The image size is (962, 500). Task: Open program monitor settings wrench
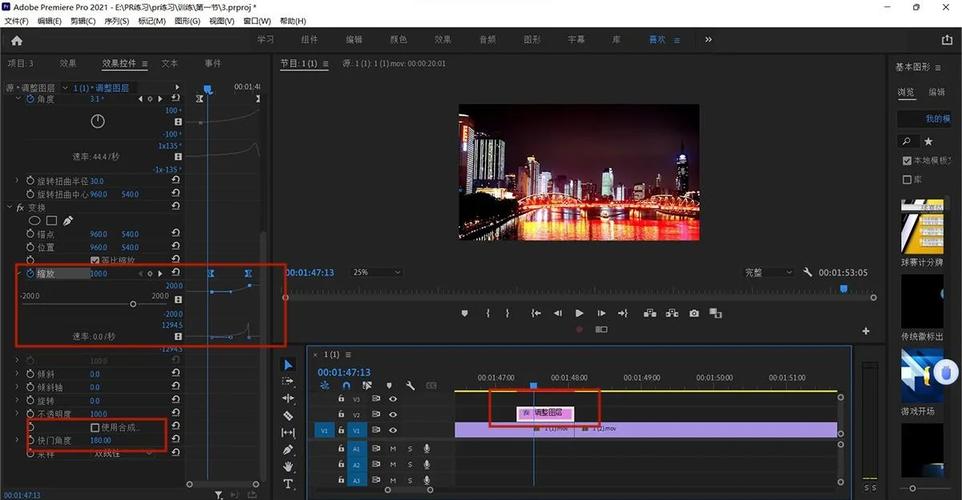pos(807,272)
